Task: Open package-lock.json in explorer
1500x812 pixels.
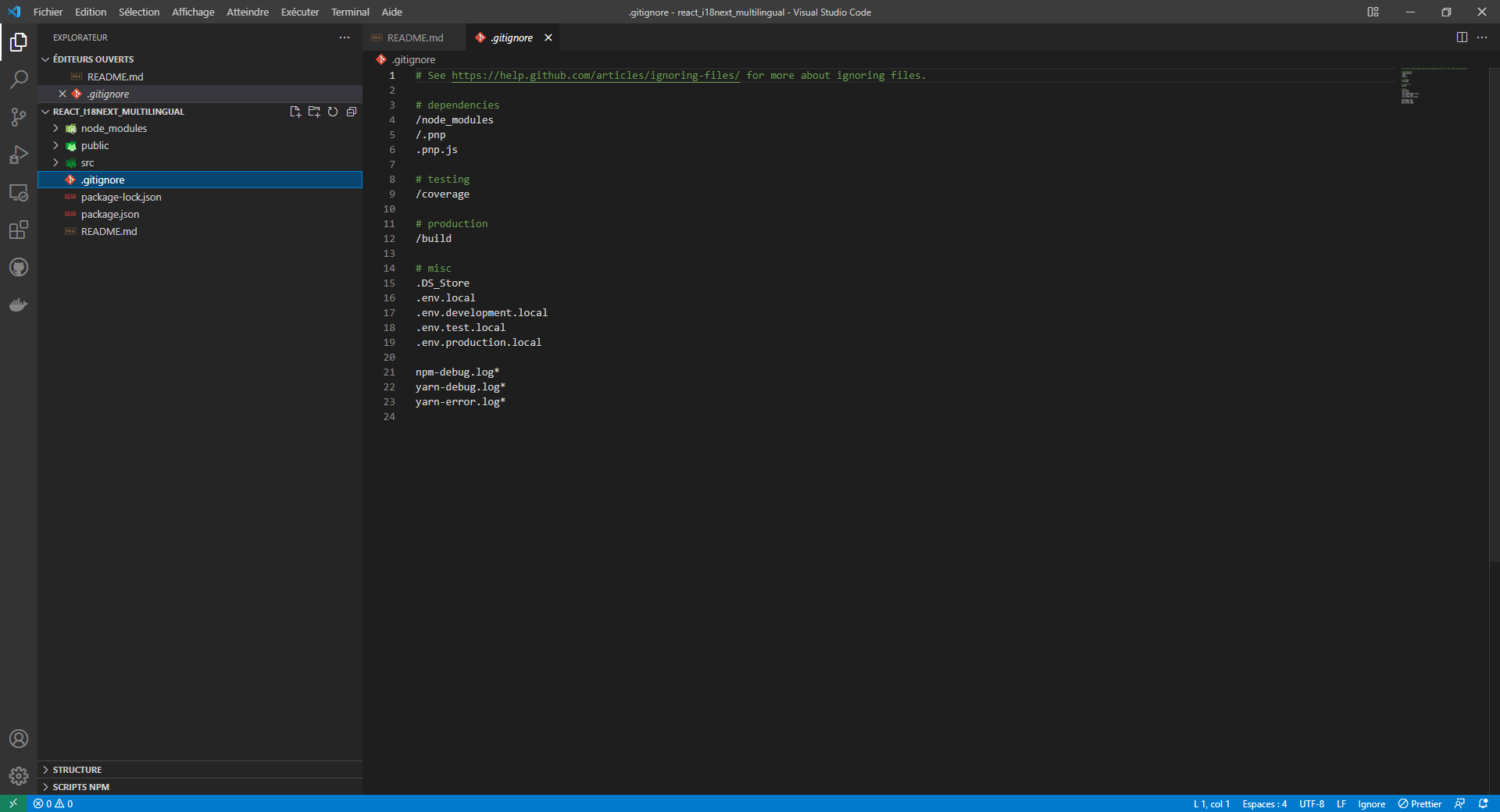Action: pos(200,198)
